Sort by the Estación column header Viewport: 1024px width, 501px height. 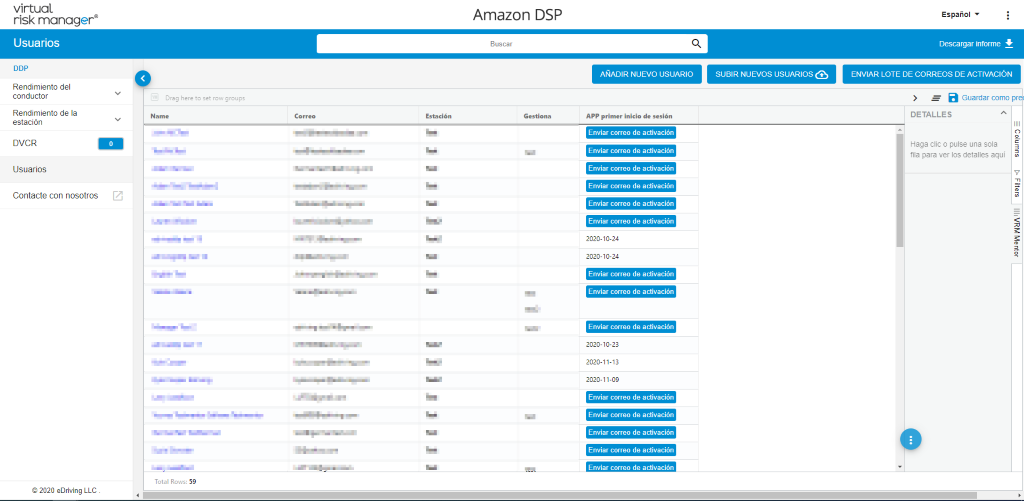[x=438, y=116]
